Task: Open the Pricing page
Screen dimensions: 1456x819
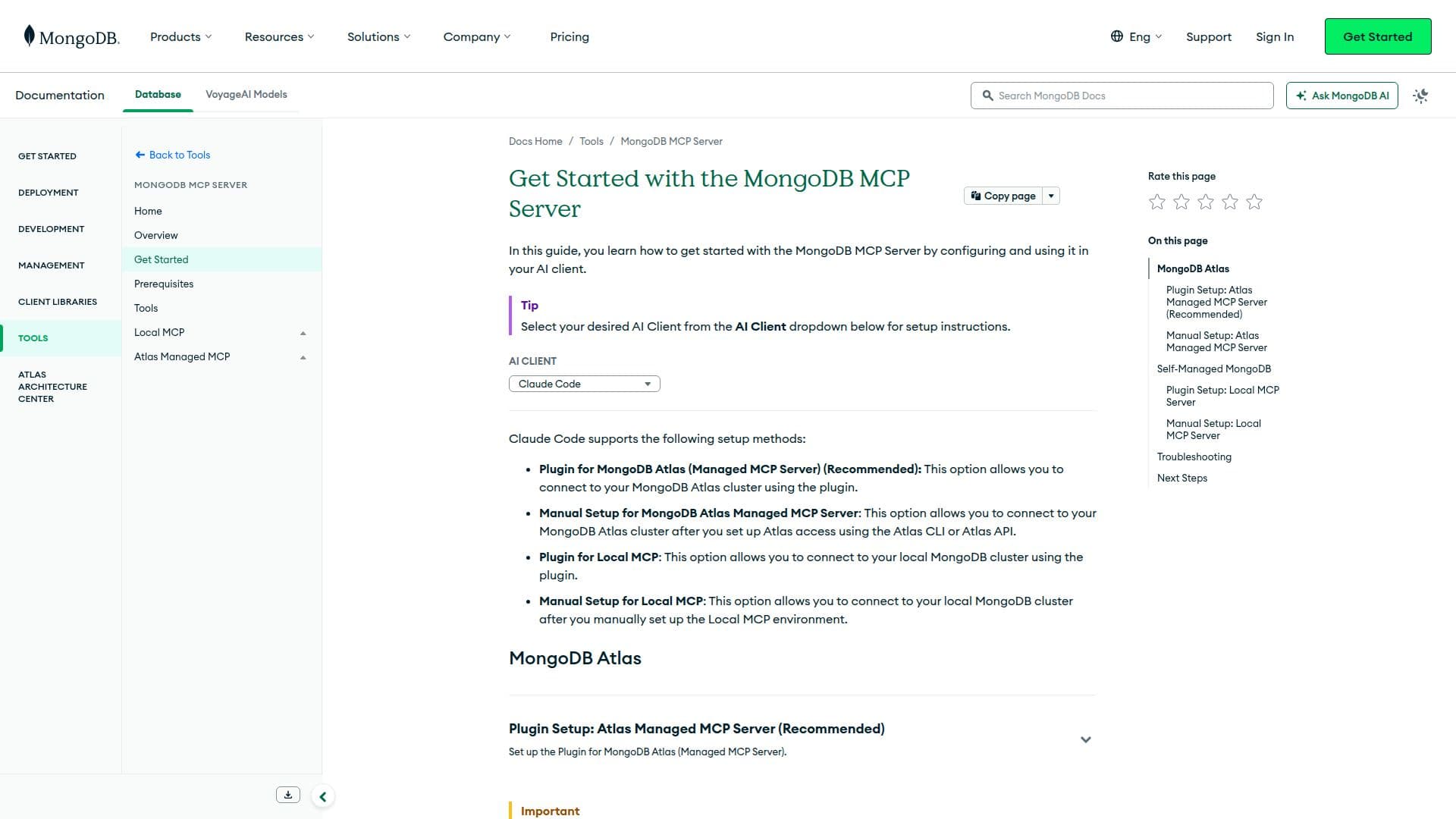Action: [570, 36]
